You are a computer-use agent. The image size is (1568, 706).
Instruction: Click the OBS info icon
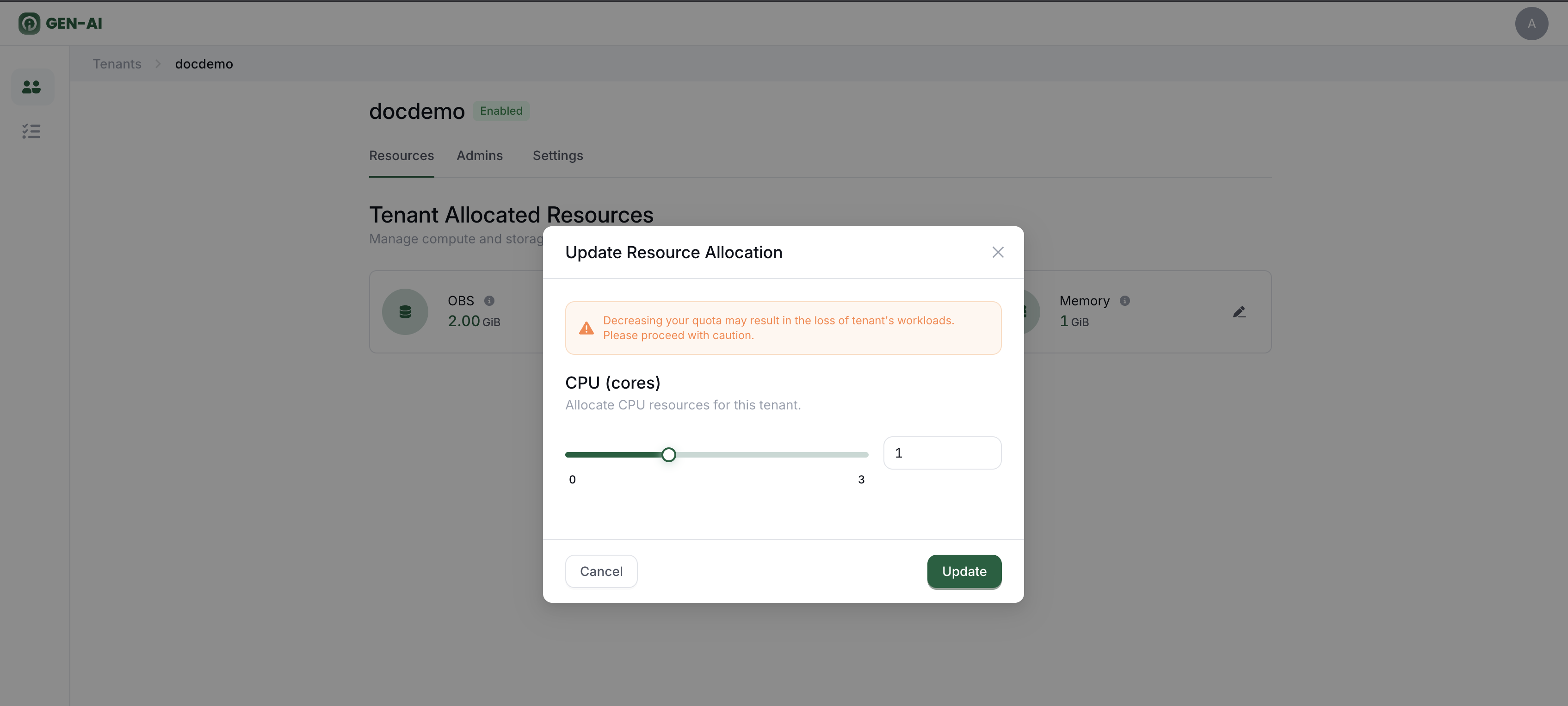tap(489, 301)
